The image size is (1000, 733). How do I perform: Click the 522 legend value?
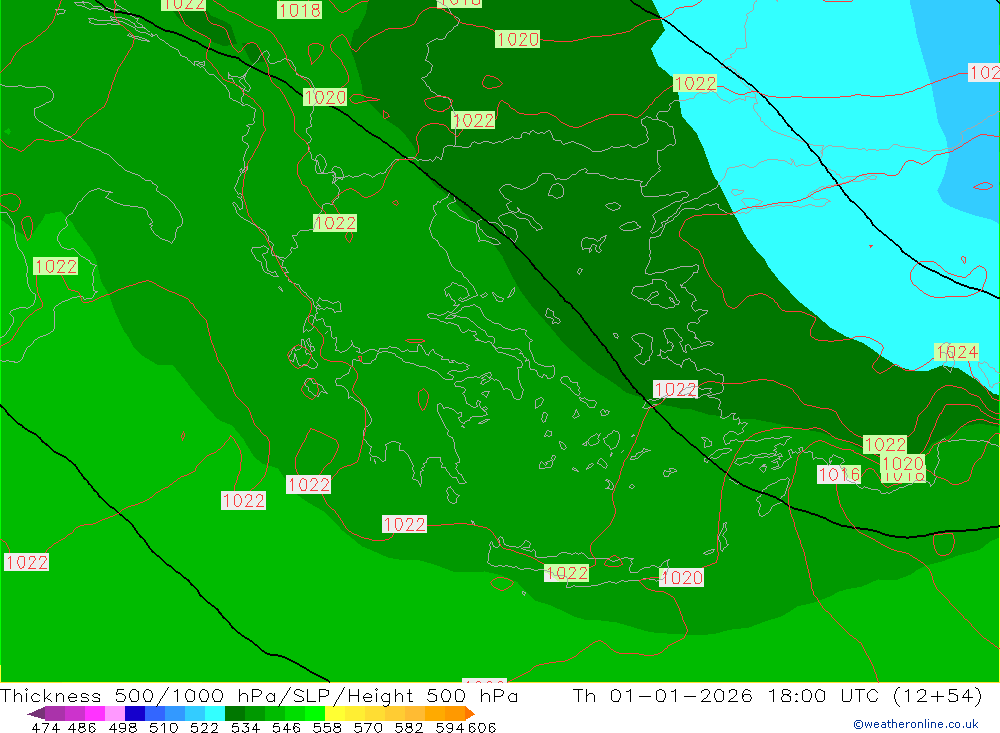point(204,727)
